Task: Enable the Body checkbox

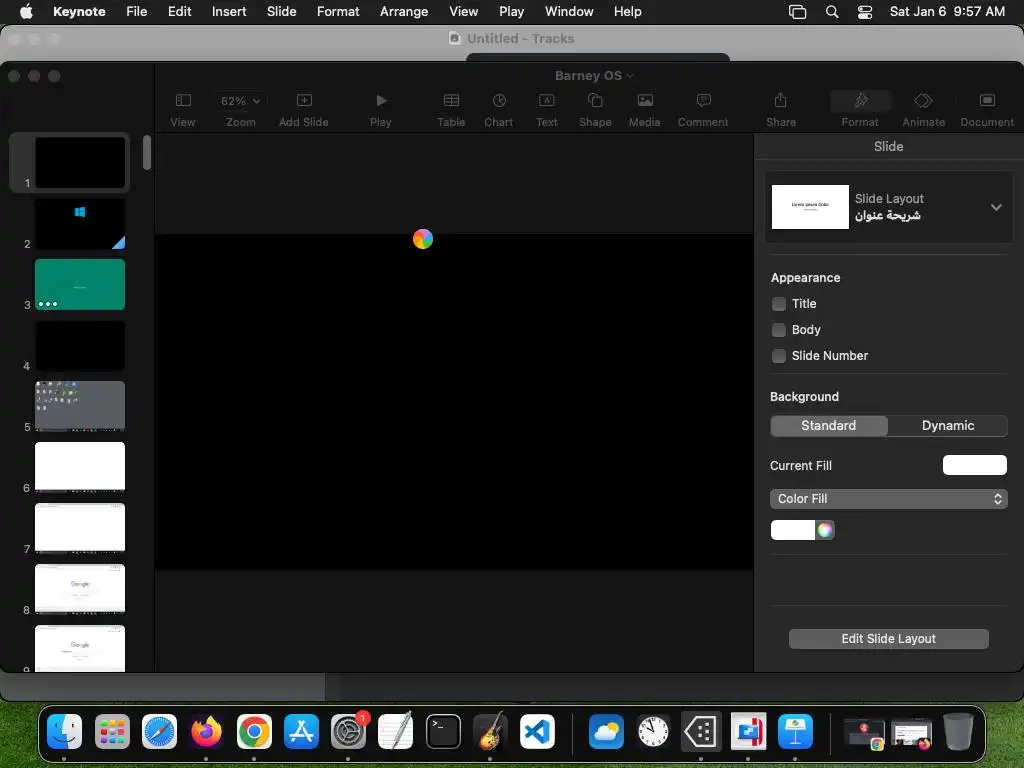Action: 778,330
